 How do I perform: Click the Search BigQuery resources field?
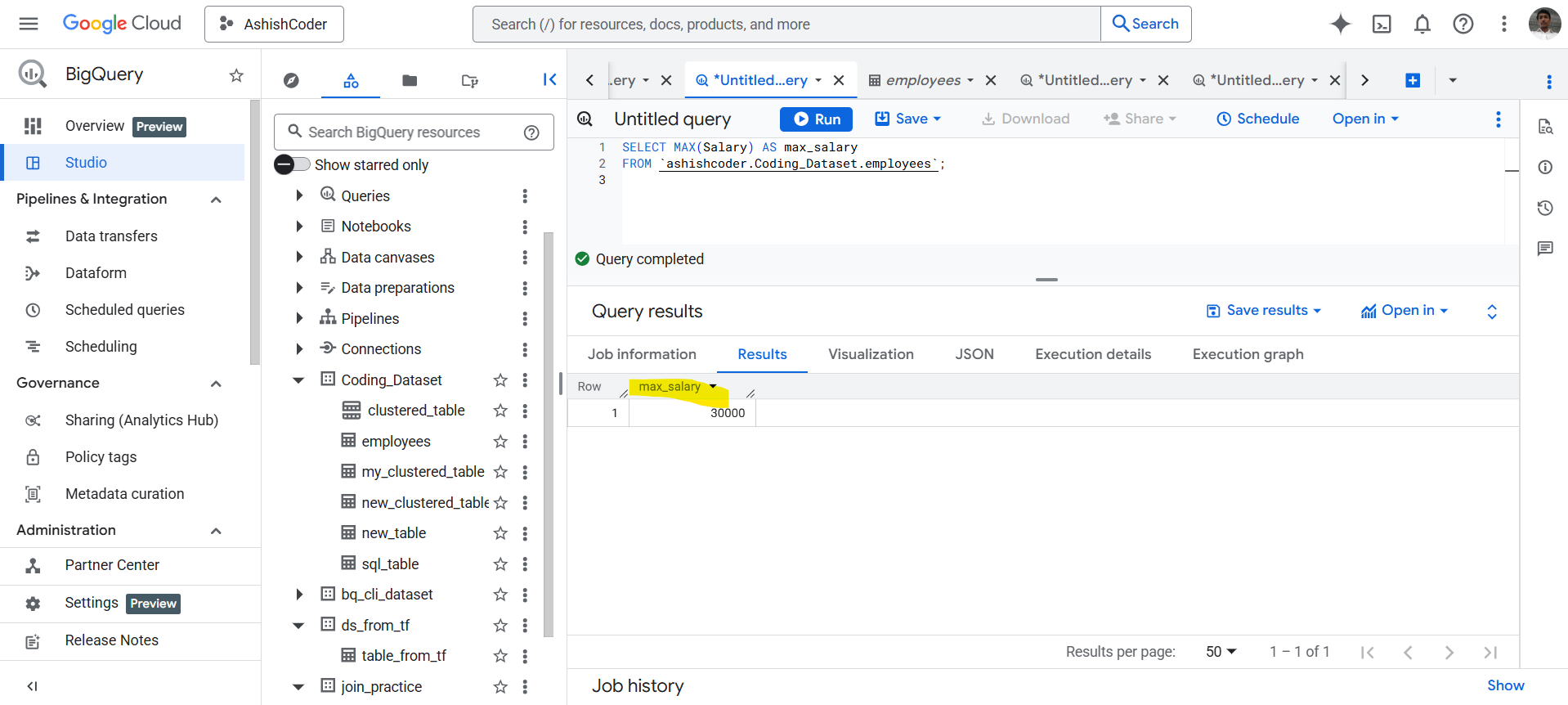[x=414, y=132]
